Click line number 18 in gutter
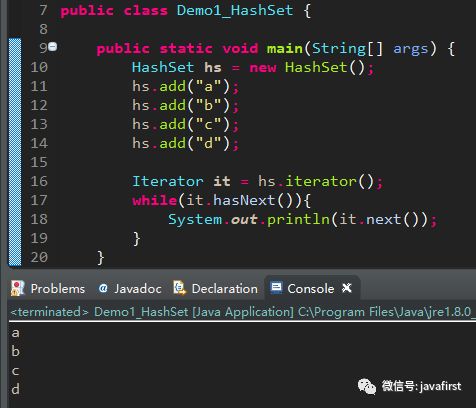Image resolution: width=476 pixels, height=408 pixels. pos(39,219)
